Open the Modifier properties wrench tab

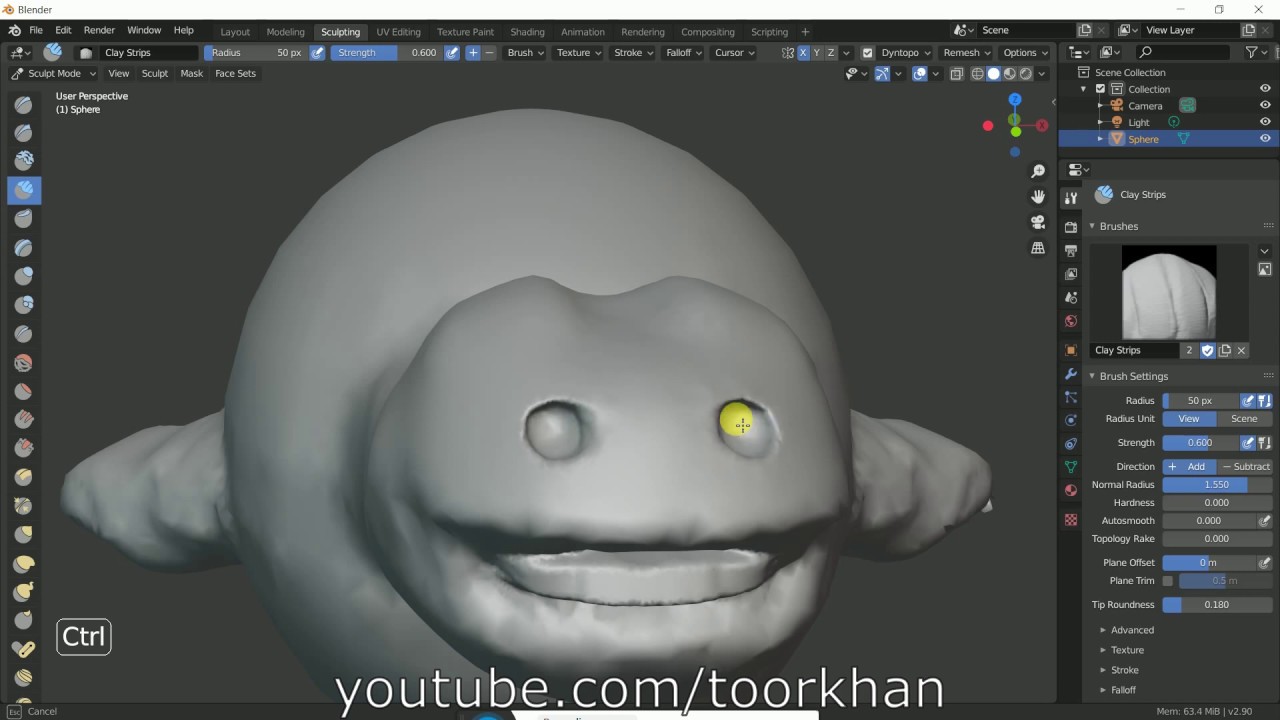(1071, 373)
